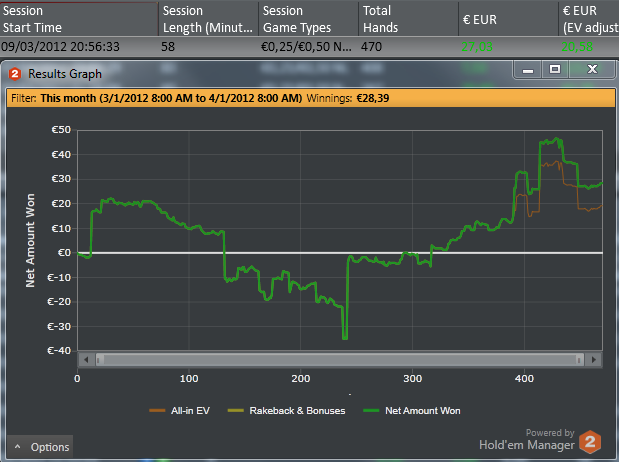
Task: Sort by Session Length column header
Action: [x=208, y=19]
